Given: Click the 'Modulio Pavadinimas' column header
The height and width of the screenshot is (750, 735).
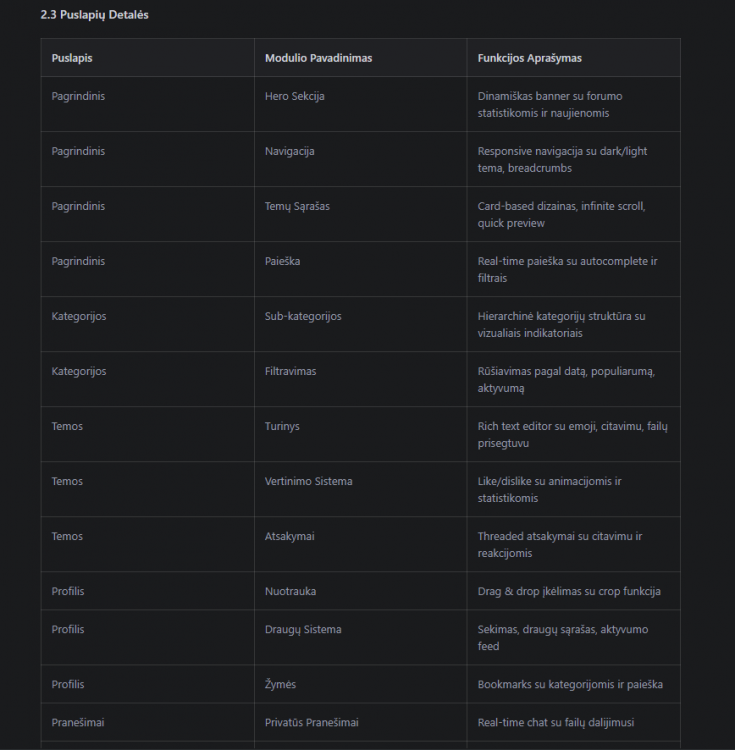Looking at the screenshot, I should coord(318,58).
